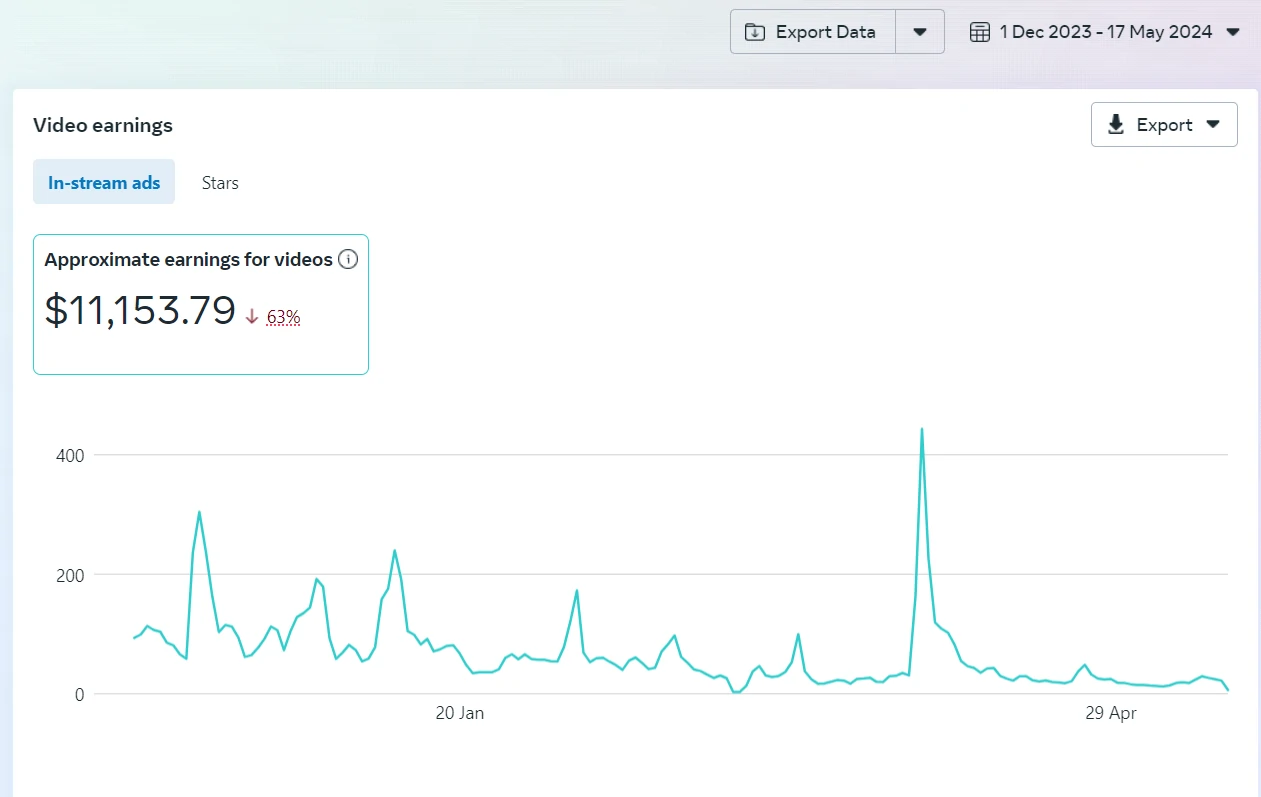
Task: Click the 20 Jan x-axis label
Action: point(460,713)
